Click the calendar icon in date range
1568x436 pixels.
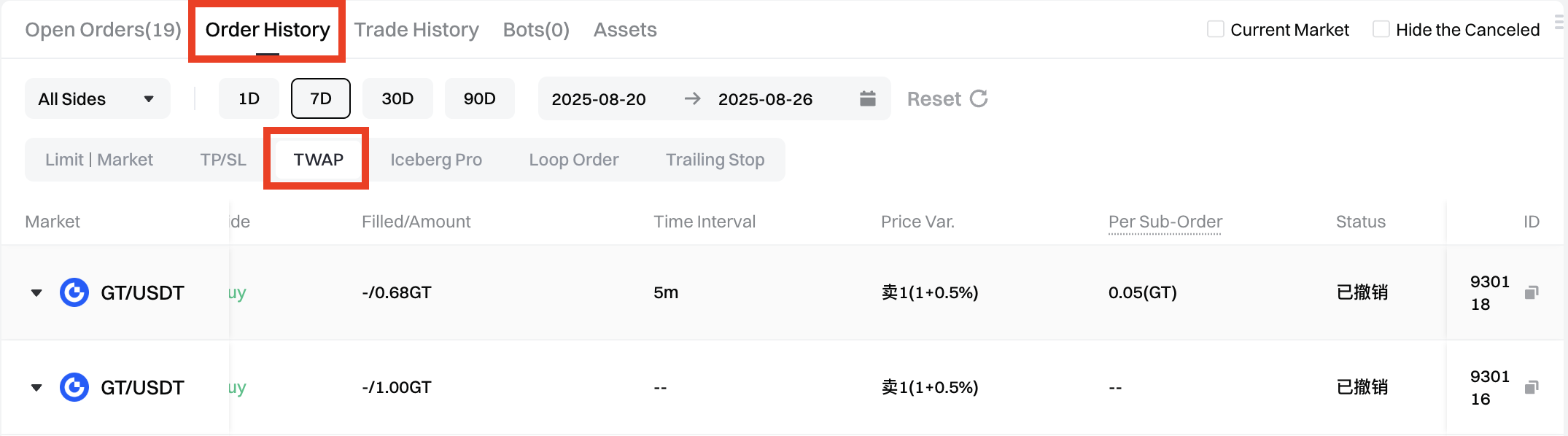pos(867,98)
